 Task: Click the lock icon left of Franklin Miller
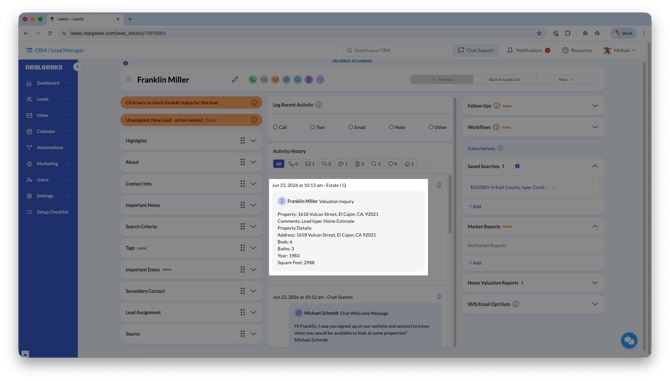(x=129, y=79)
